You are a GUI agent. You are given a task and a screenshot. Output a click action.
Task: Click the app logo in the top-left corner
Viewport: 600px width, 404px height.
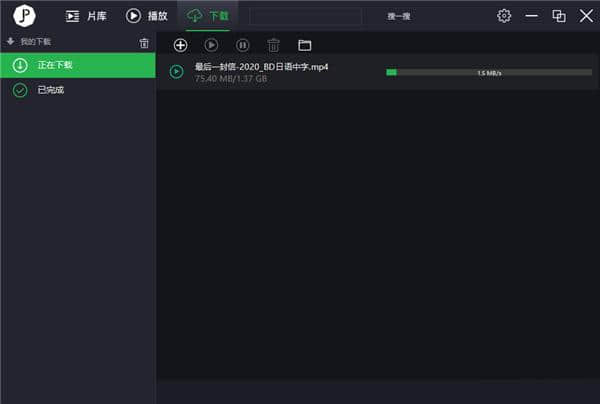click(25, 16)
